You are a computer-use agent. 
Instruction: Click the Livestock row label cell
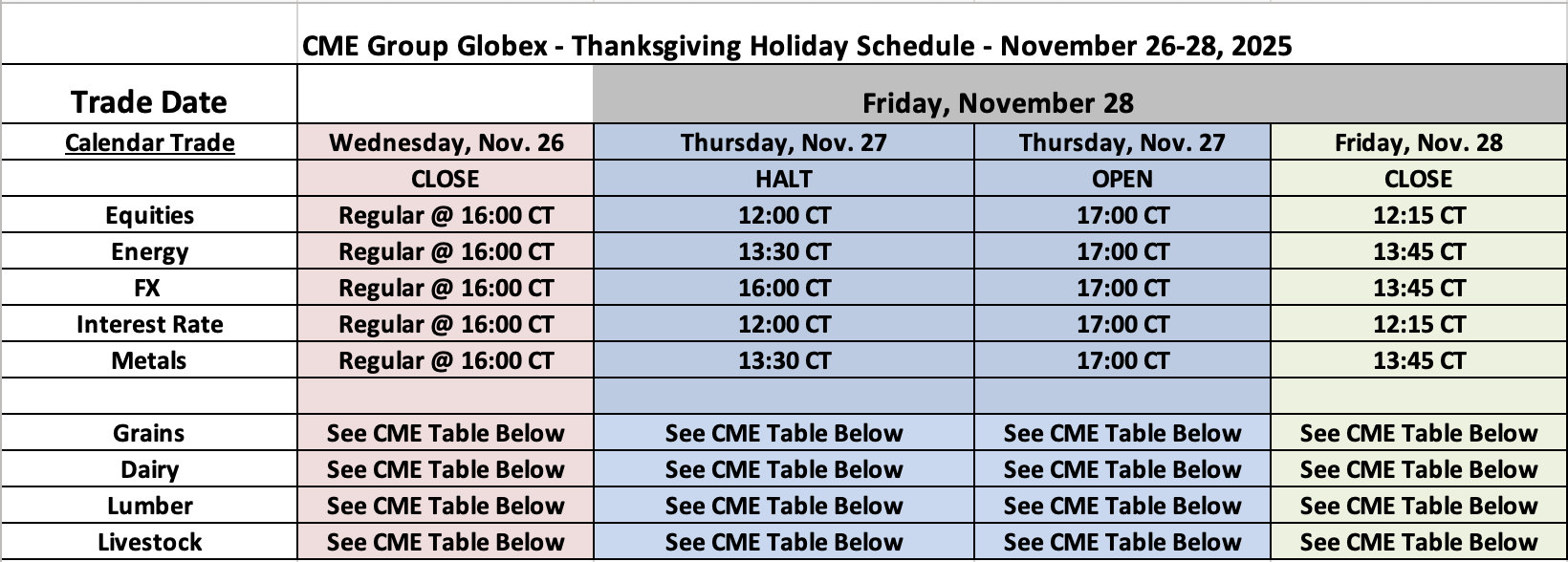pos(149,542)
